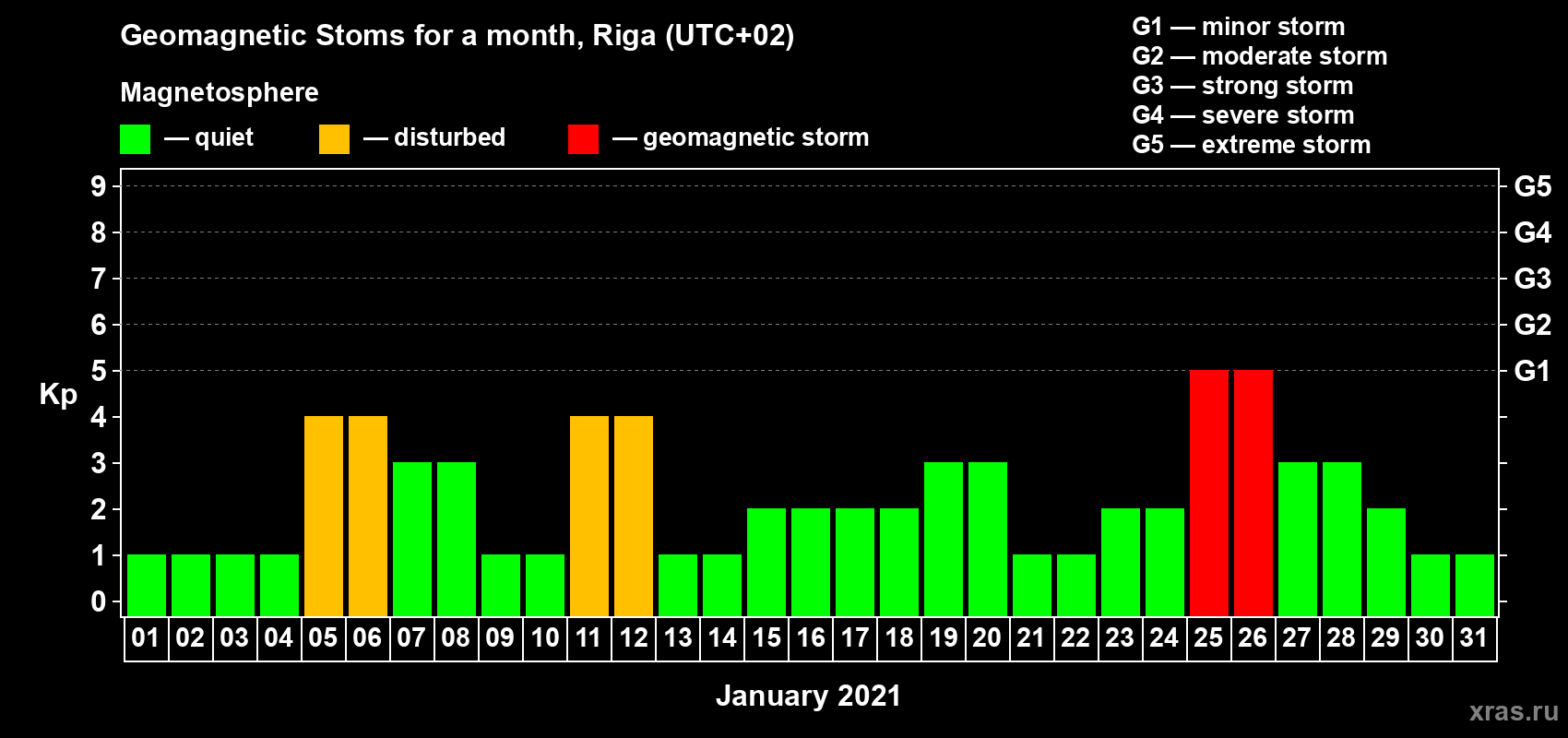Click day label 10 on the axis
This screenshot has width=1568, height=738.
[544, 637]
